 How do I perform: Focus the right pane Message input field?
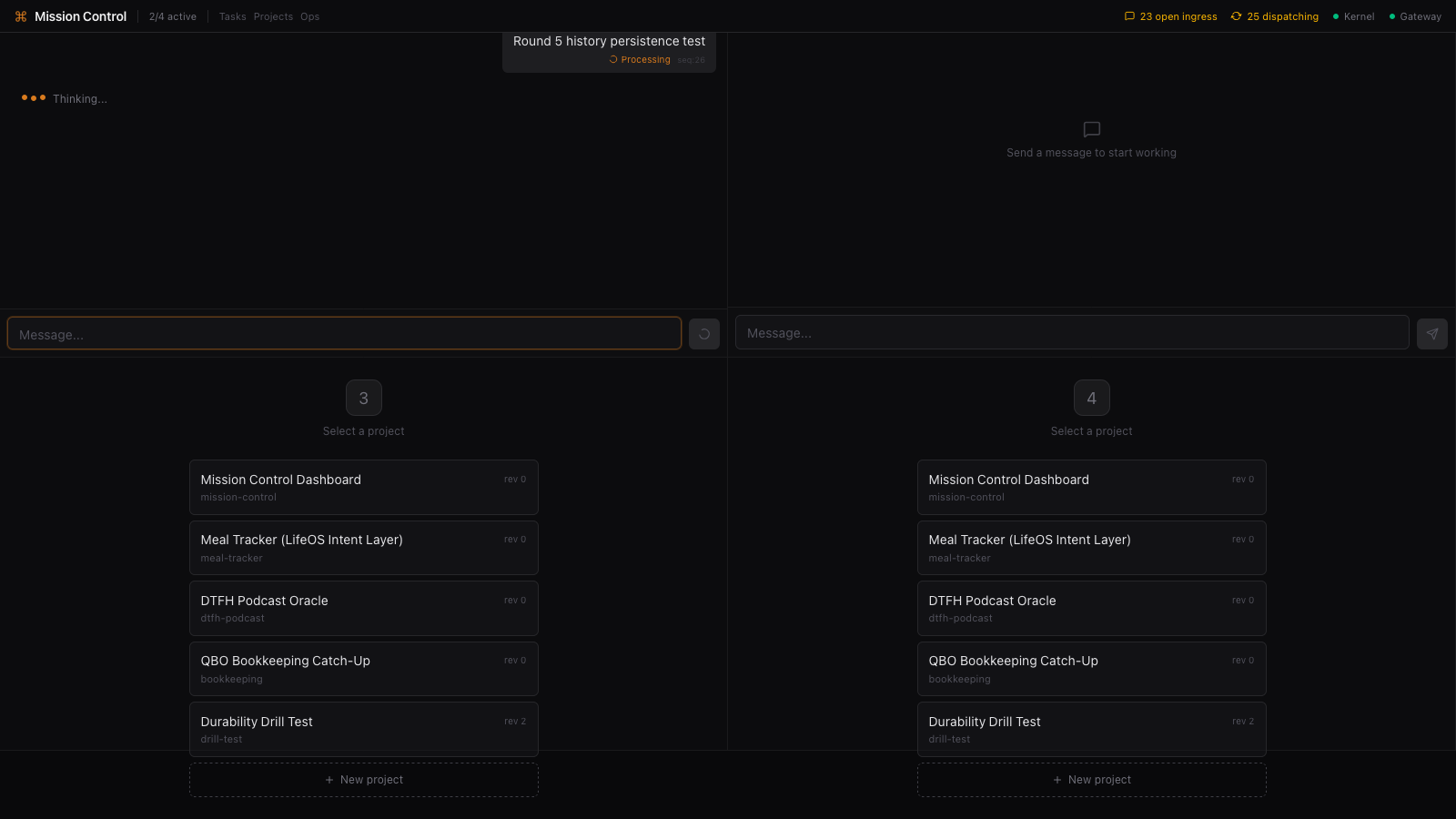tap(1071, 333)
